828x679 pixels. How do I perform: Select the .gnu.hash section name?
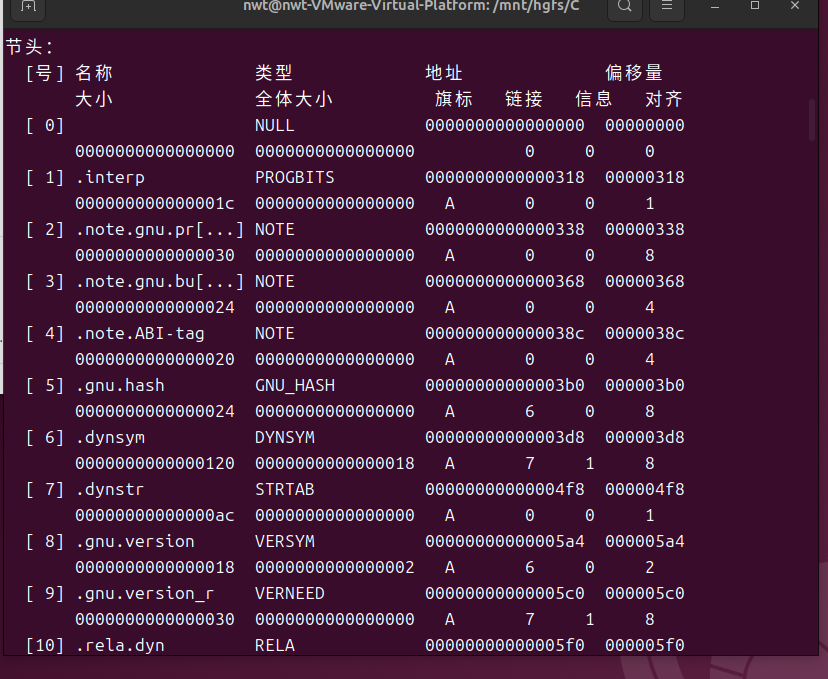click(120, 385)
